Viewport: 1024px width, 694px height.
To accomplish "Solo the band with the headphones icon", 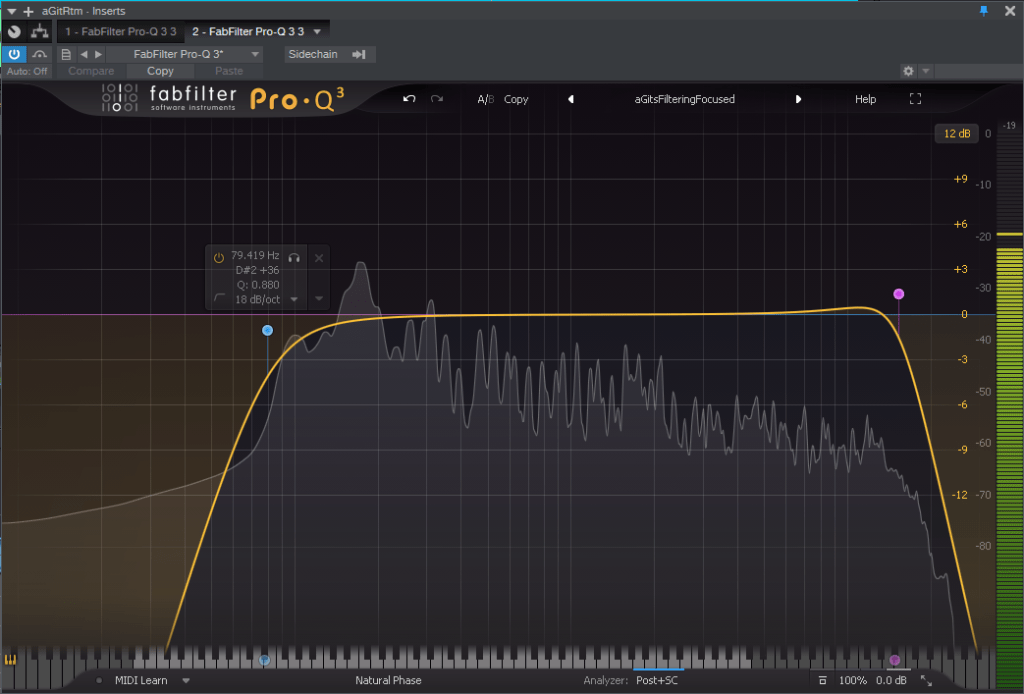I will pos(294,257).
